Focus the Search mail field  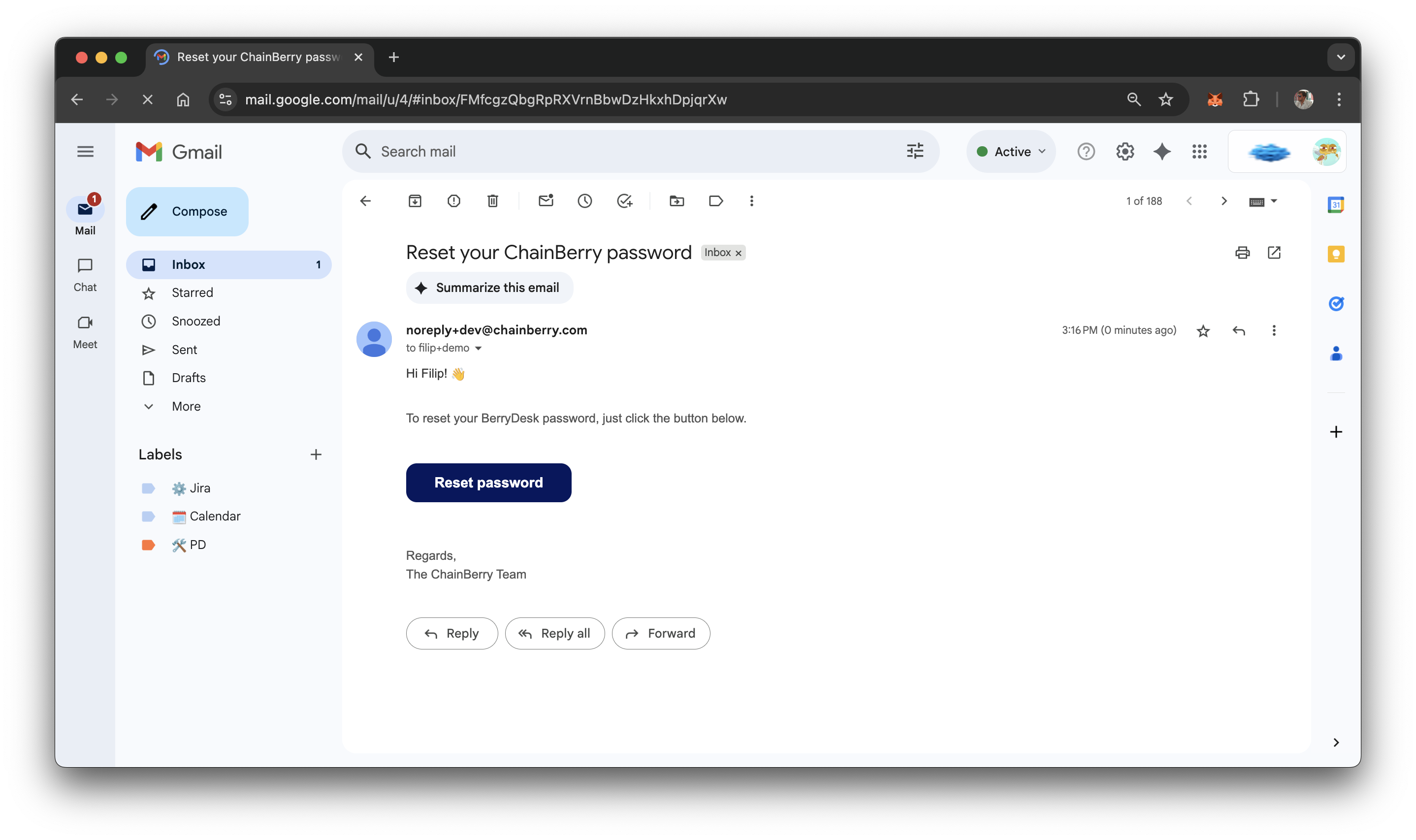(622, 152)
